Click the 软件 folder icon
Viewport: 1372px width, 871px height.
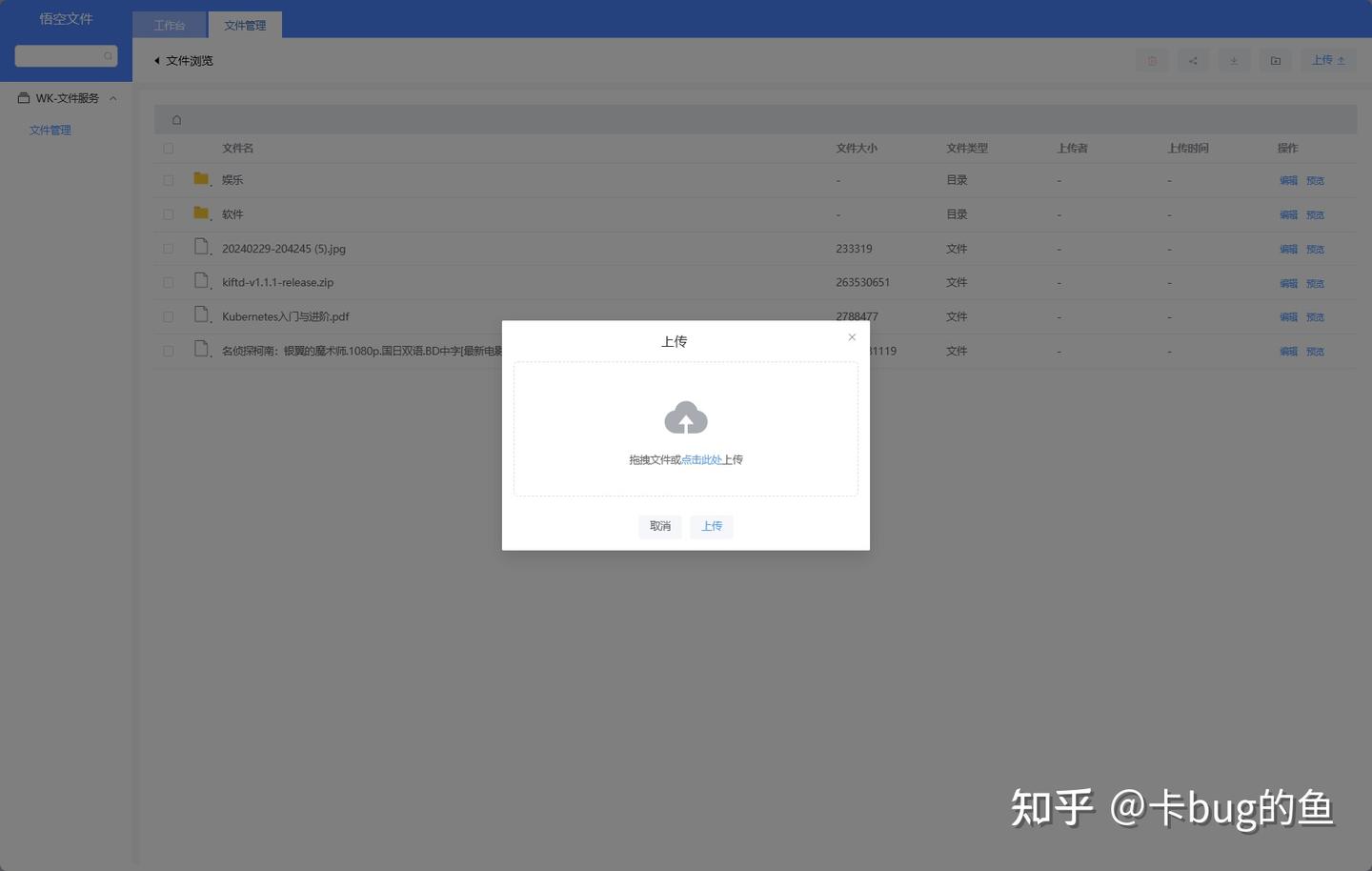pyautogui.click(x=201, y=213)
